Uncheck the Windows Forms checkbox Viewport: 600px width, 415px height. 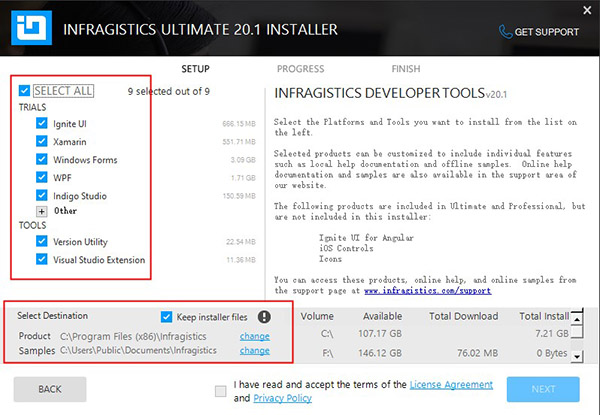pos(42,159)
